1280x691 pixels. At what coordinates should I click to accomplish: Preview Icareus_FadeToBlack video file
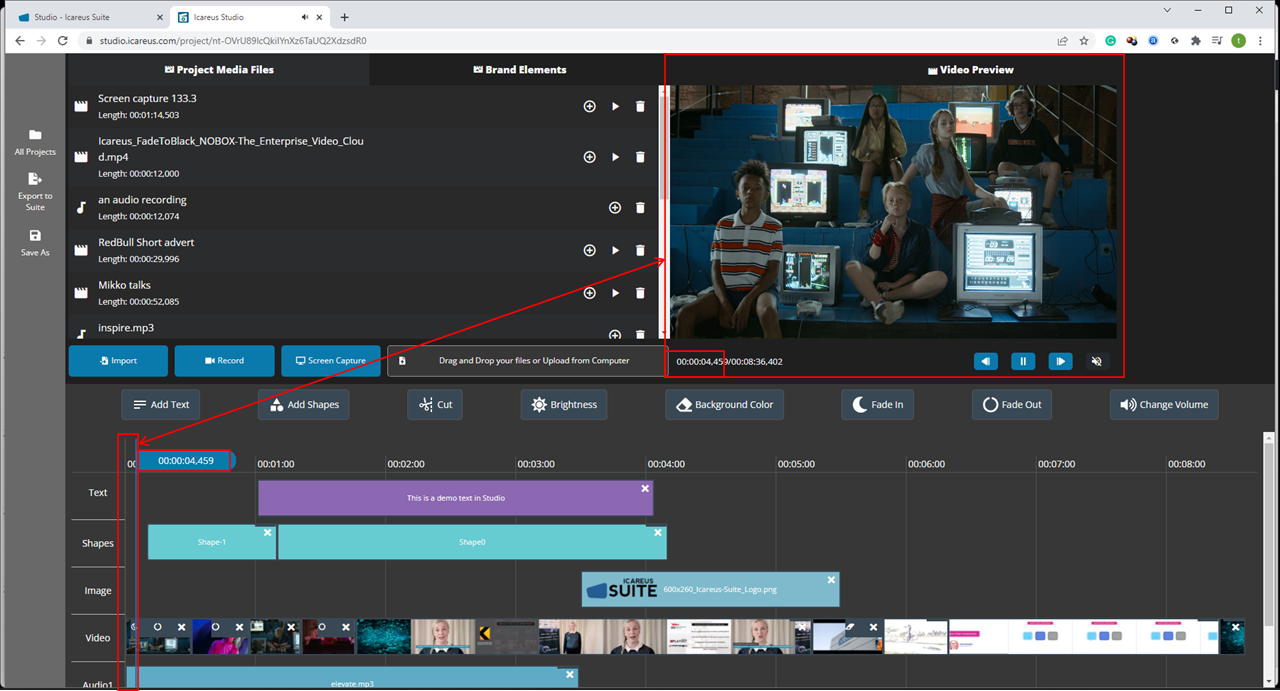click(x=615, y=157)
